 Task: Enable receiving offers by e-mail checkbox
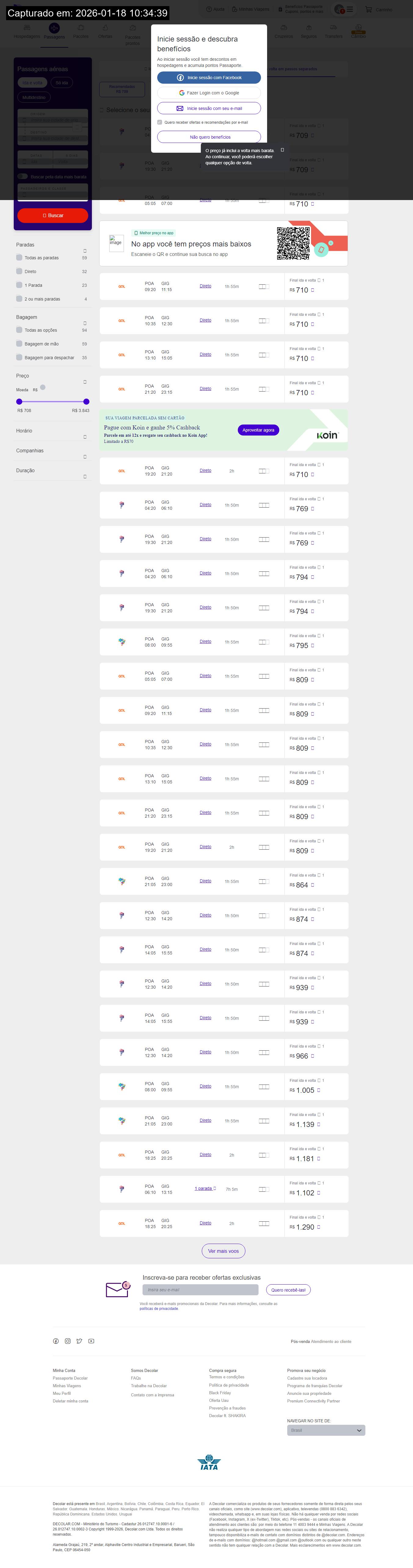coord(159,122)
